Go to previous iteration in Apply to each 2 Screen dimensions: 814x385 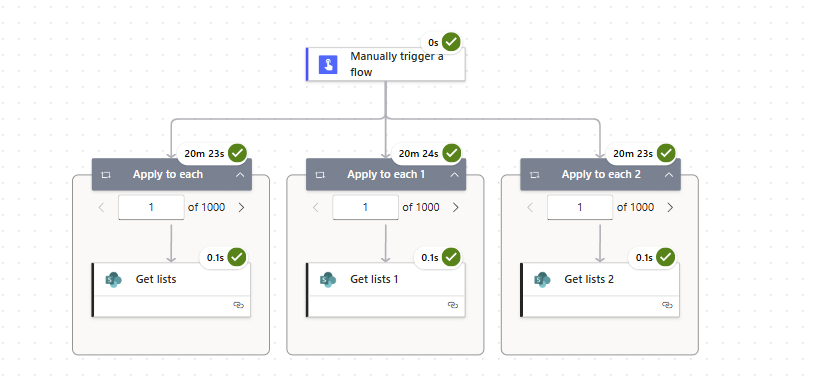pos(530,208)
